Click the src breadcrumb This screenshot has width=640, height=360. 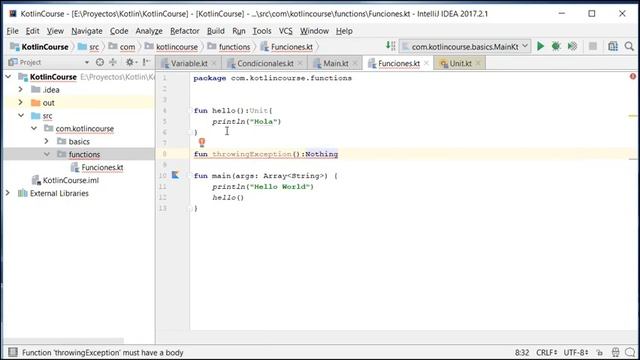point(89,47)
